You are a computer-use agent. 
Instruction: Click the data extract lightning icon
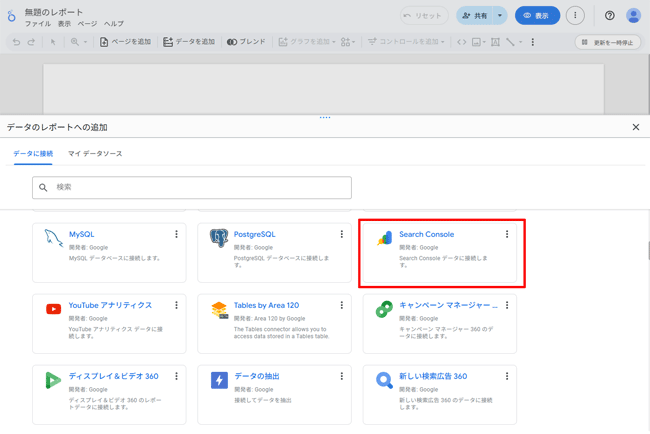219,380
